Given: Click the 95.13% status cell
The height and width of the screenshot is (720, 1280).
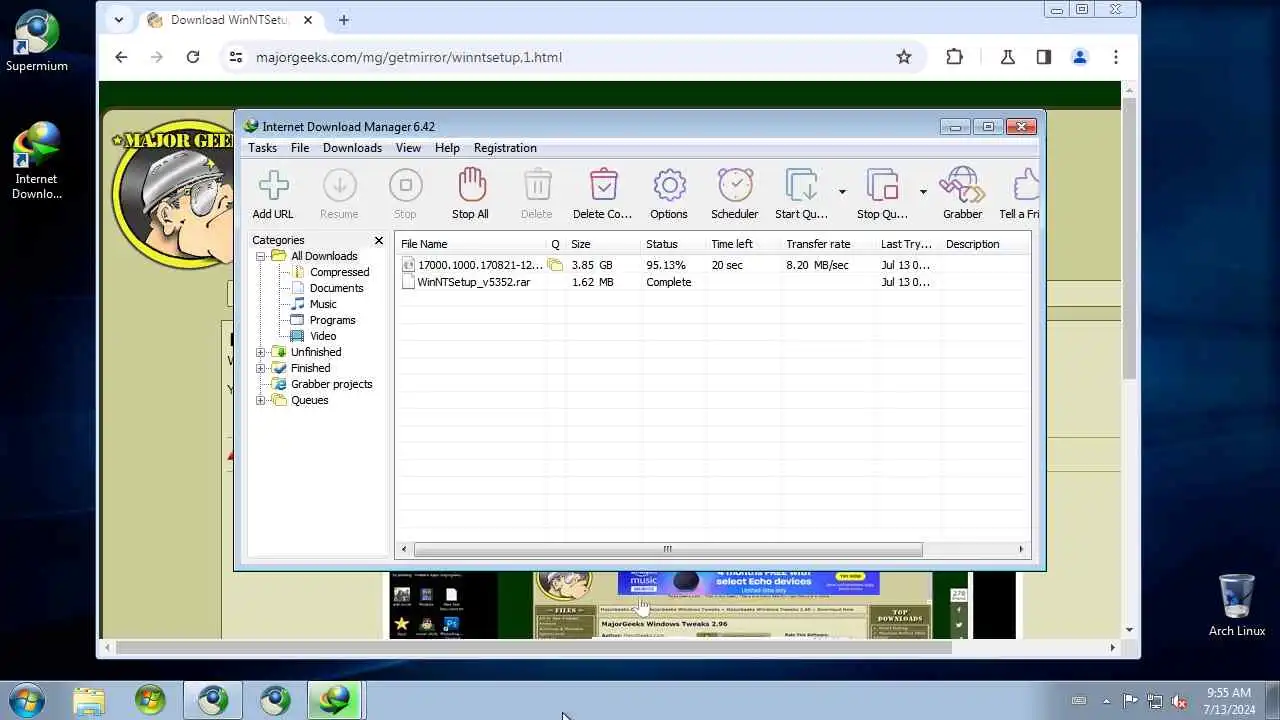Looking at the screenshot, I should [x=666, y=265].
